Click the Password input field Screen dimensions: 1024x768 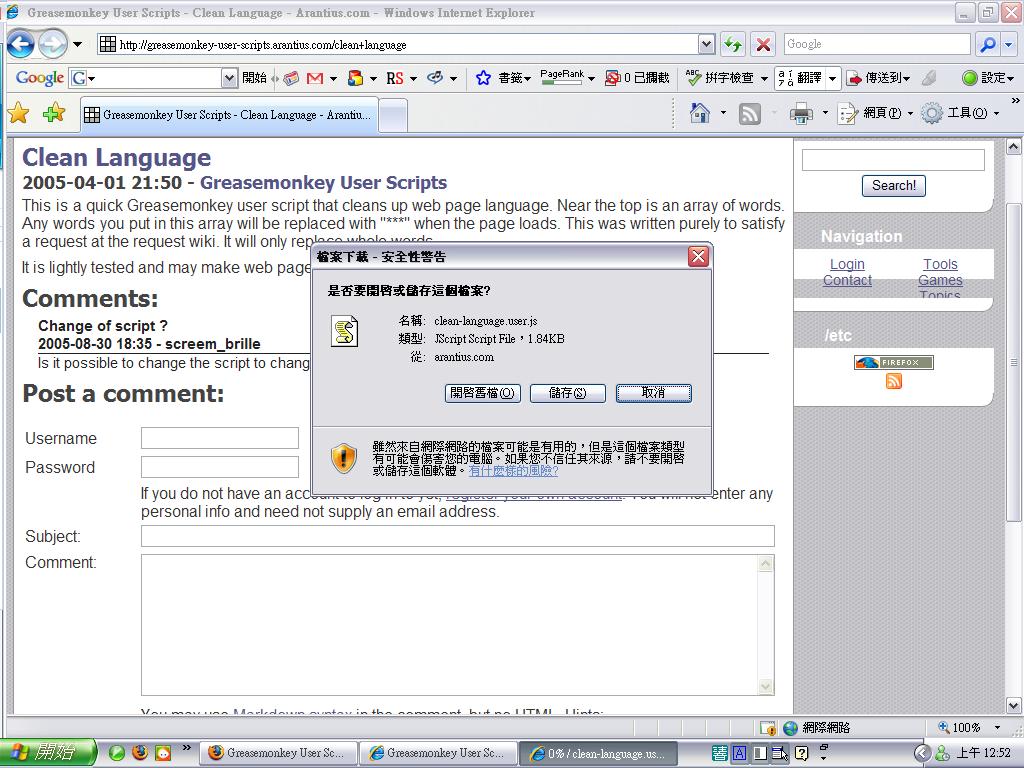220,467
